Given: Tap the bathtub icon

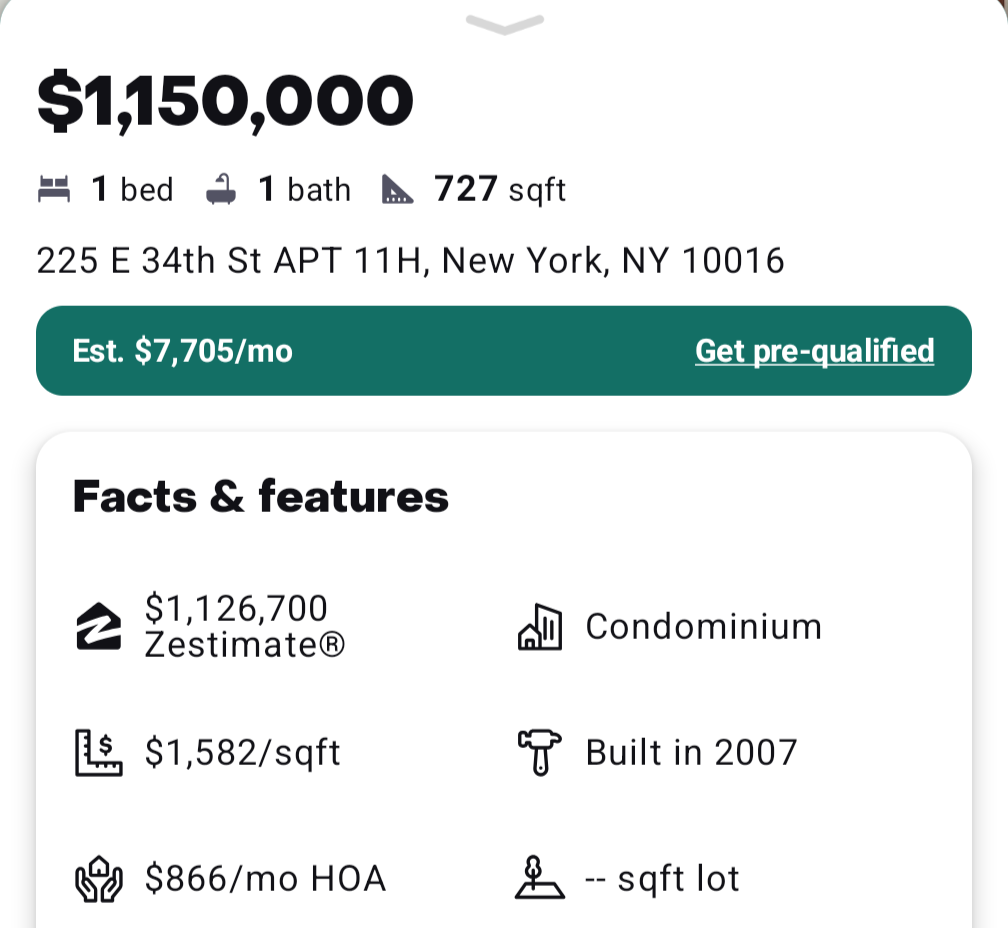Looking at the screenshot, I should pos(220,189).
